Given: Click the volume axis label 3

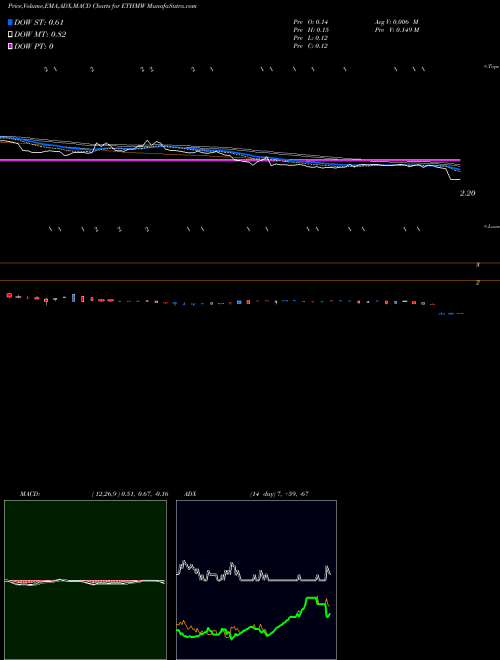Looking at the screenshot, I should click(478, 265).
